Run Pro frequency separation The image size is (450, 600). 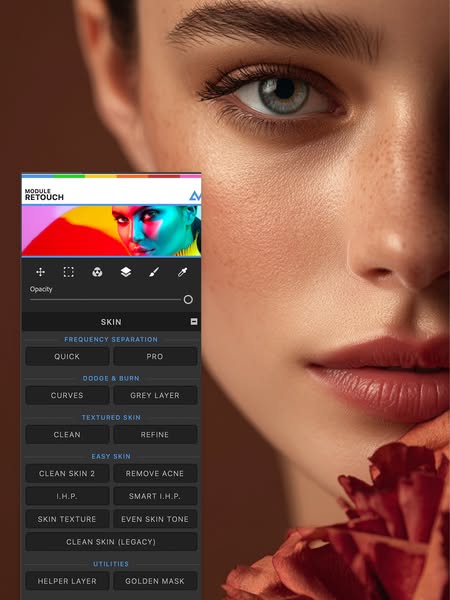[155, 356]
